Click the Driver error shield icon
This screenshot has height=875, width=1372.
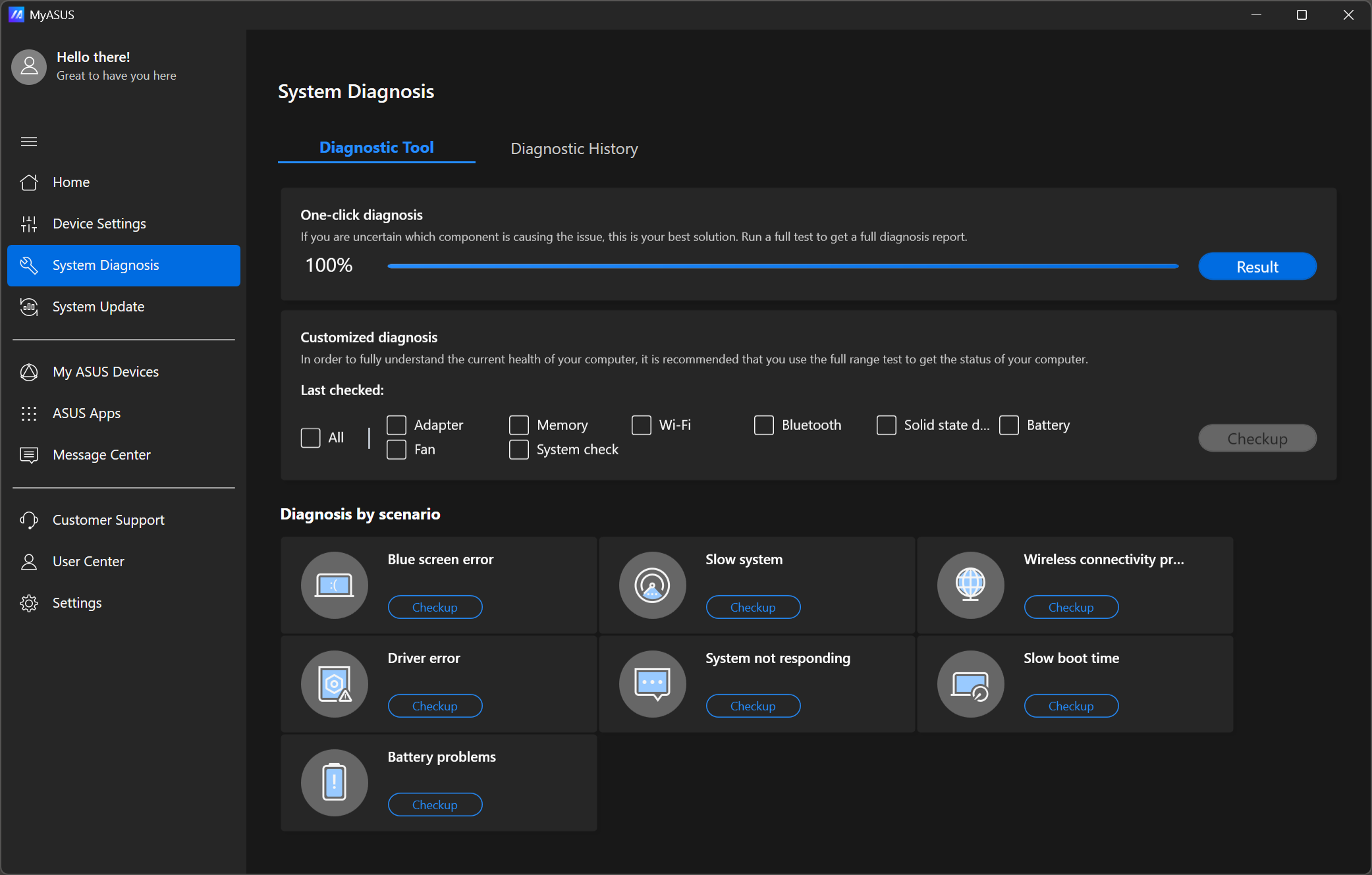pyautogui.click(x=334, y=683)
